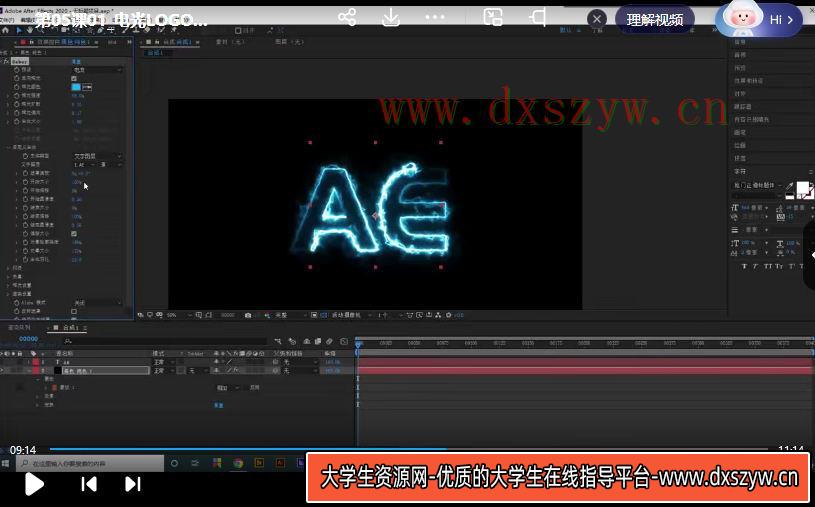This screenshot has width=815, height=507.
Task: Toggle stopwatch for 开始大小 property
Action: (25, 181)
